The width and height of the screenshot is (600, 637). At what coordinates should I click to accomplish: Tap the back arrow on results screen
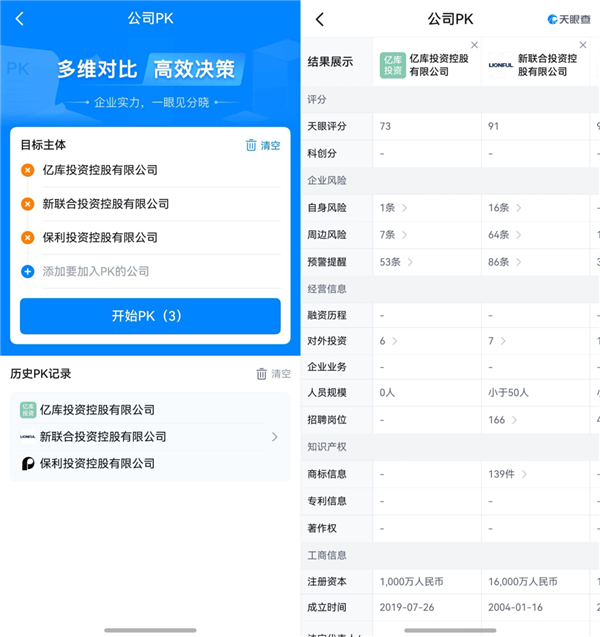[x=320, y=19]
